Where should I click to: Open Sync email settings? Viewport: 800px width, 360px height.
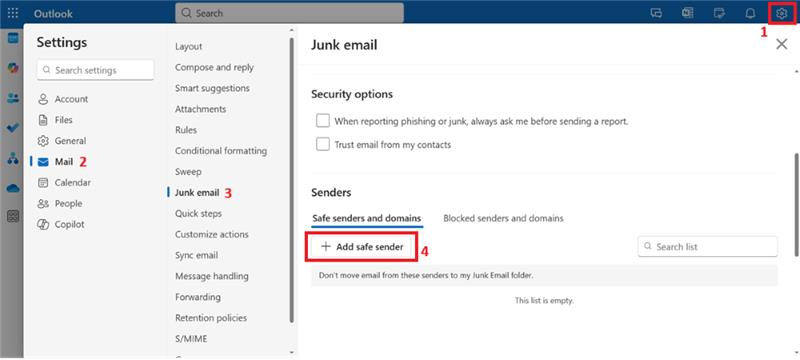pyautogui.click(x=196, y=255)
